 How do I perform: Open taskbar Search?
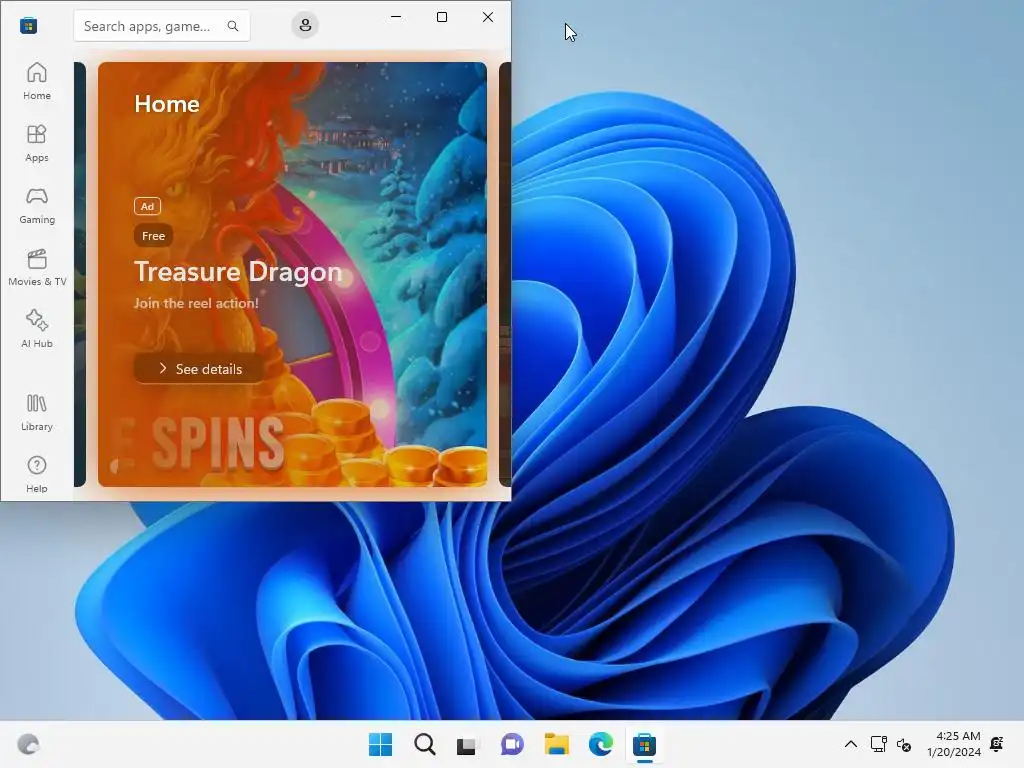coord(424,744)
